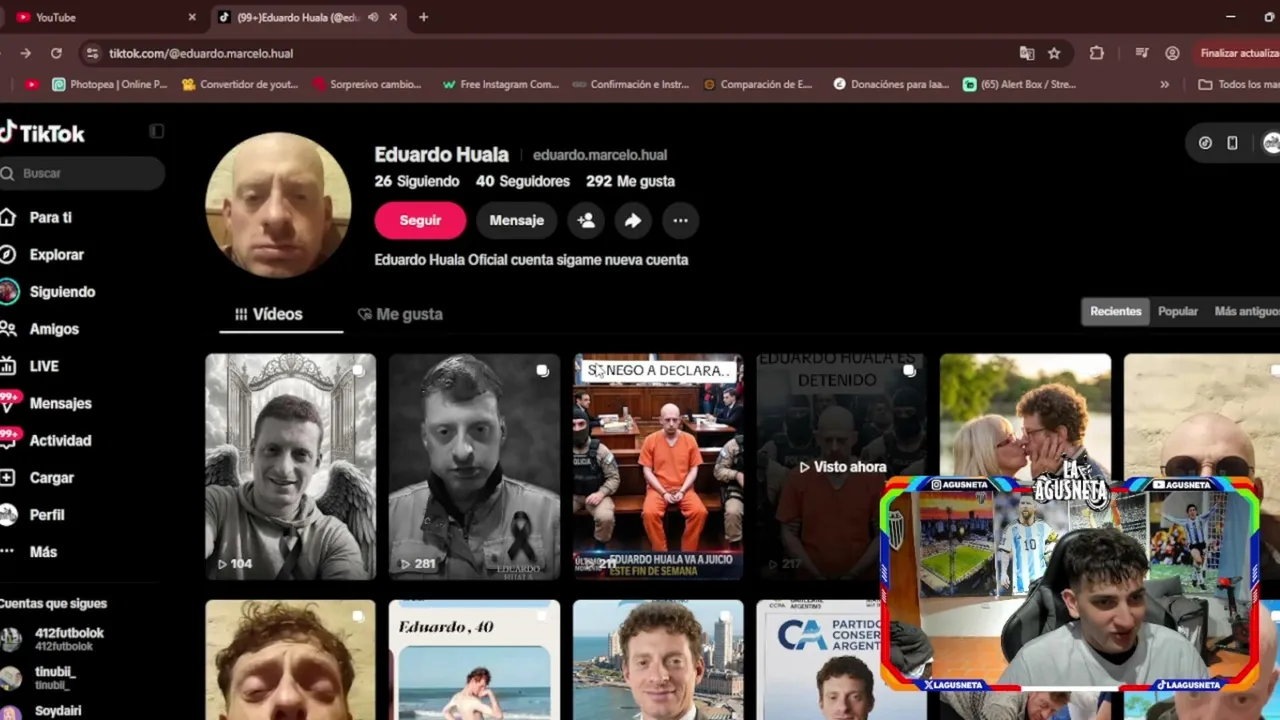Open the Photopea bookmark
Viewport: 1280px width, 720px height.
(110, 84)
